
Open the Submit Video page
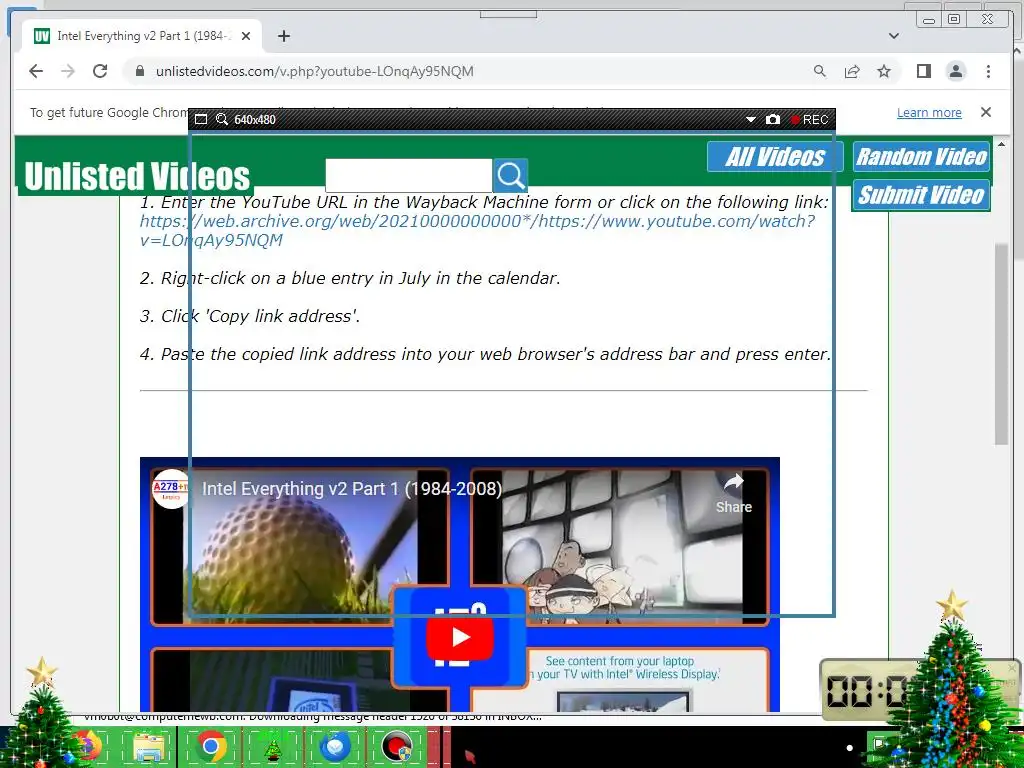[x=921, y=195]
